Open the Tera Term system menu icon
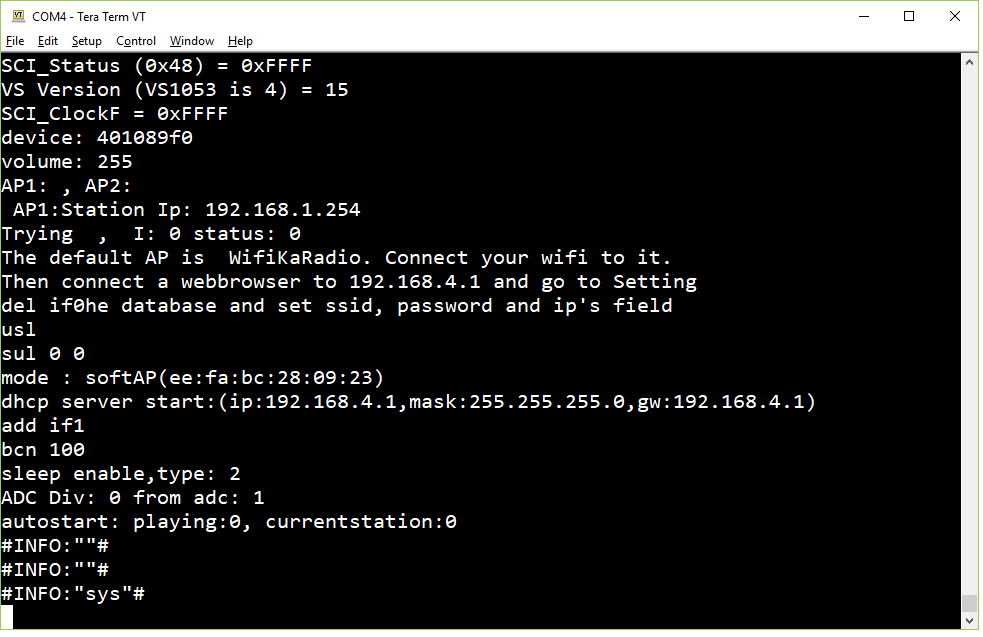Screen dimensions: 983x637 tap(19, 16)
